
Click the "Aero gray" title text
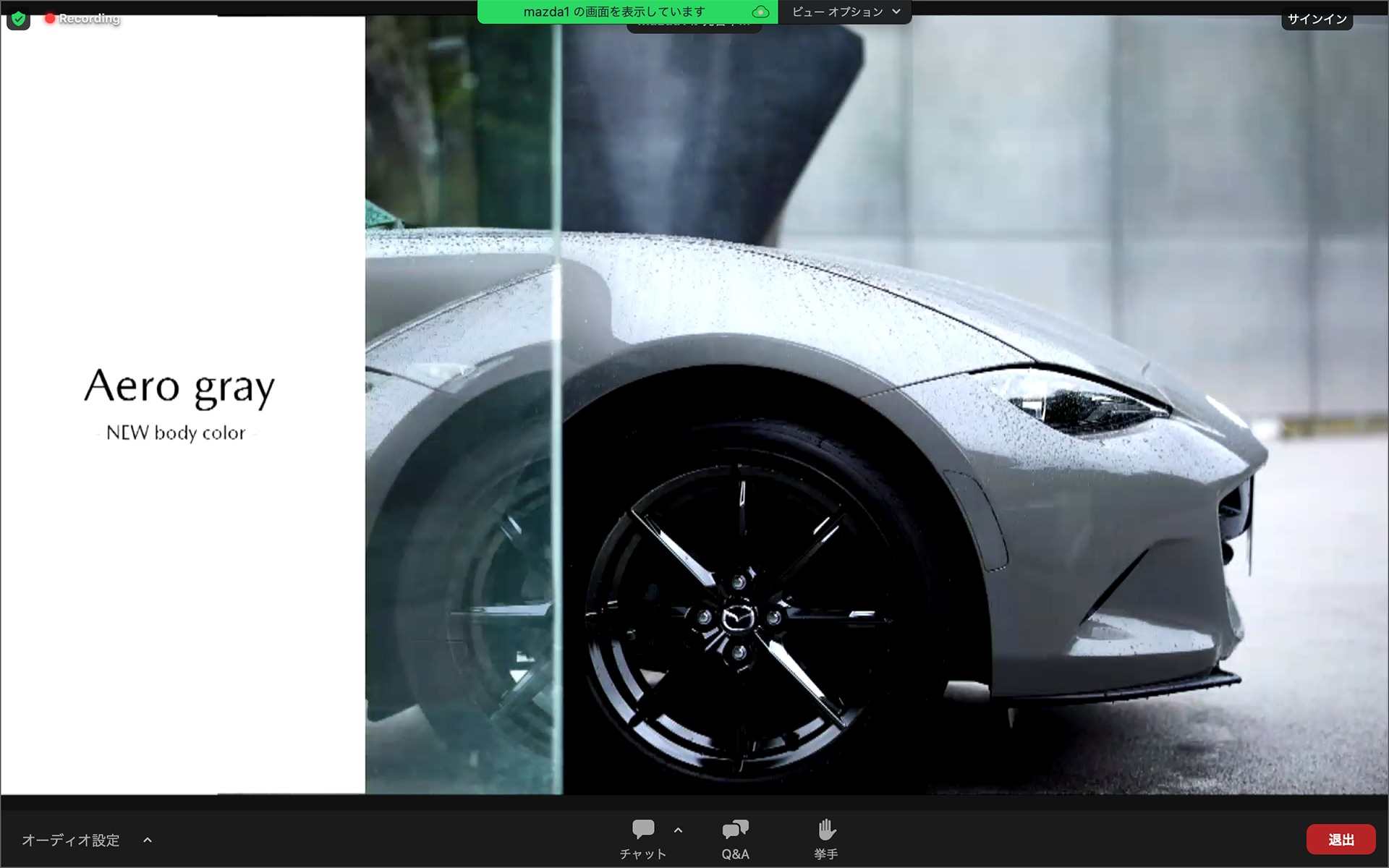179,387
